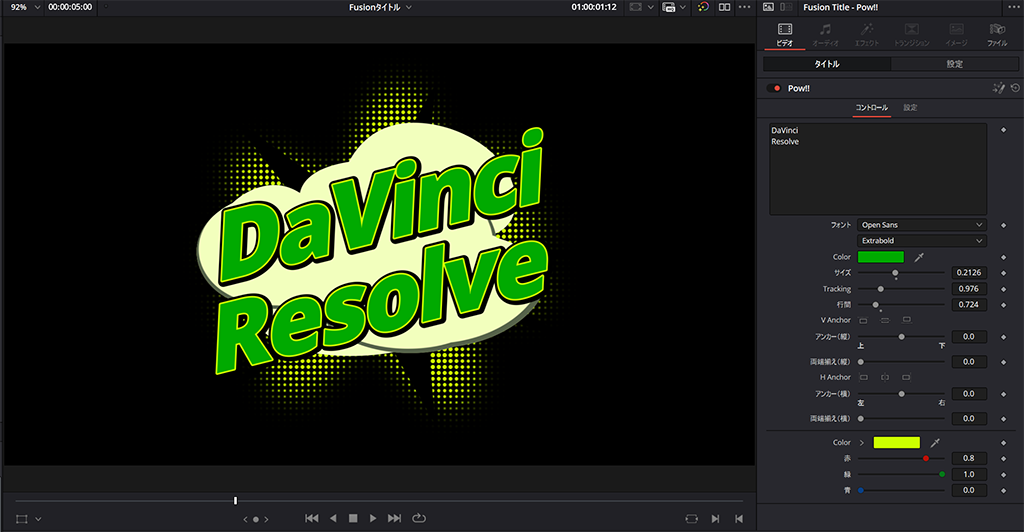Click the 00:00:05:00 duration timecode
The height and width of the screenshot is (532, 1024).
point(70,7)
